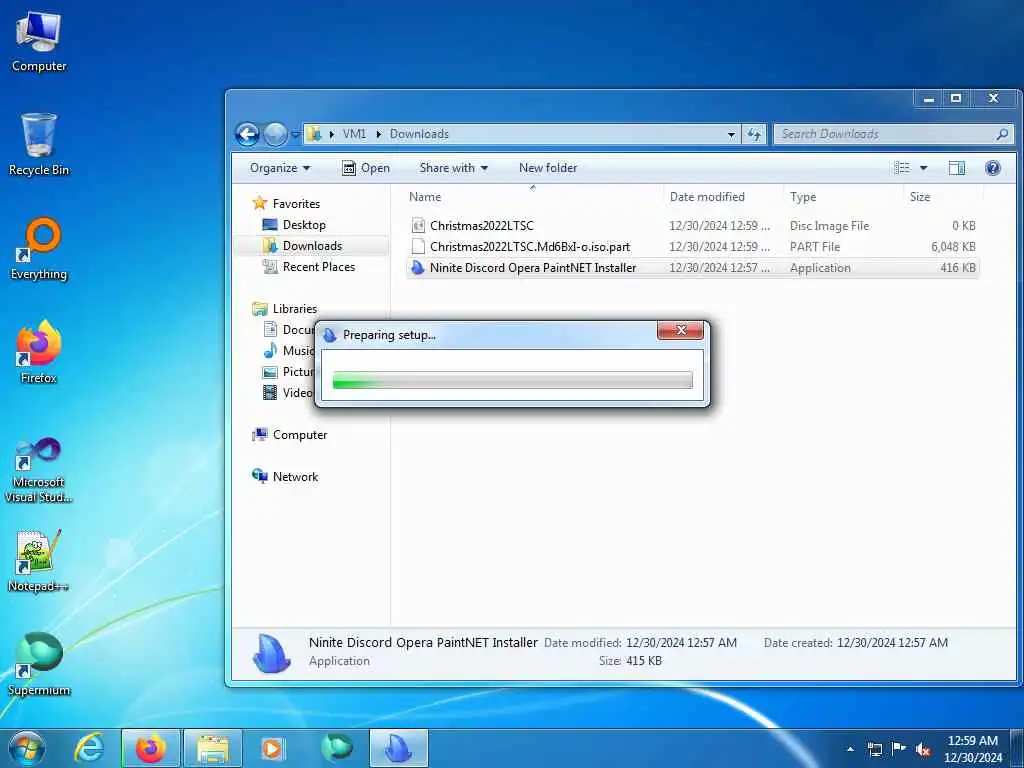Click the Downloads breadcrumb segment
1024x768 pixels.
coord(419,135)
